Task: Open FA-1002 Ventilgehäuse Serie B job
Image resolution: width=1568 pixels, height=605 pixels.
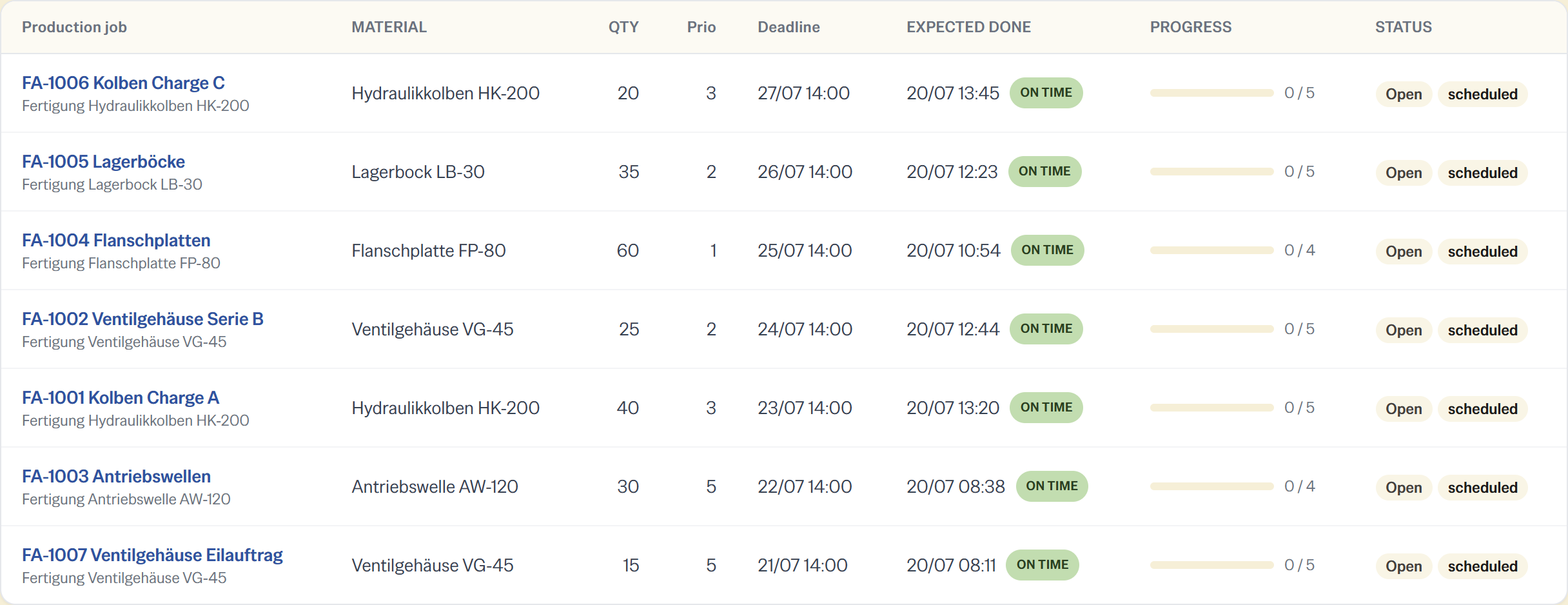Action: pyautogui.click(x=142, y=319)
